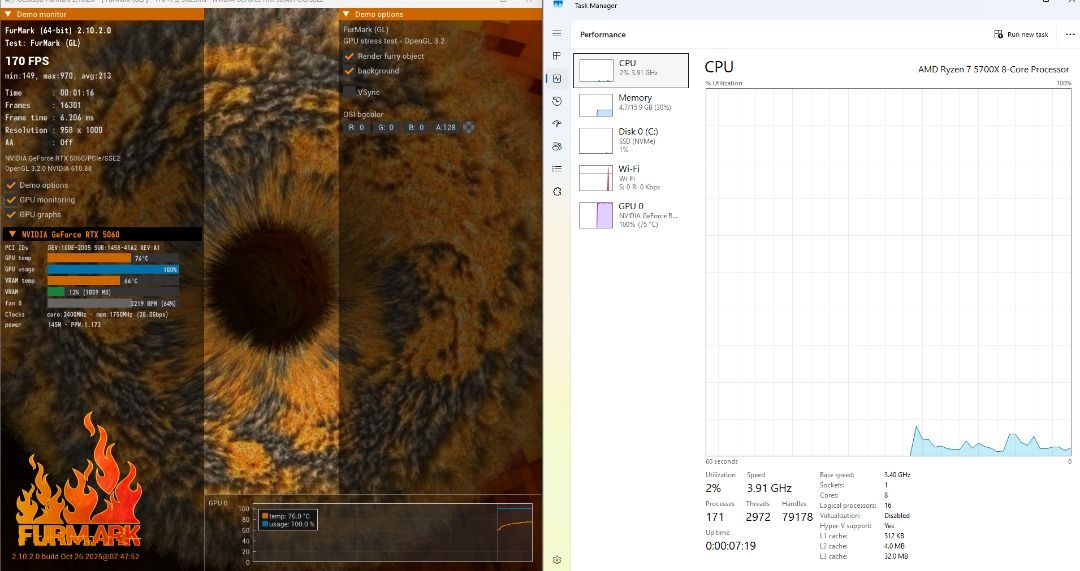Image resolution: width=1080 pixels, height=571 pixels.
Task: Click the Base speed 3.40 GHz entry
Action: (x=864, y=475)
